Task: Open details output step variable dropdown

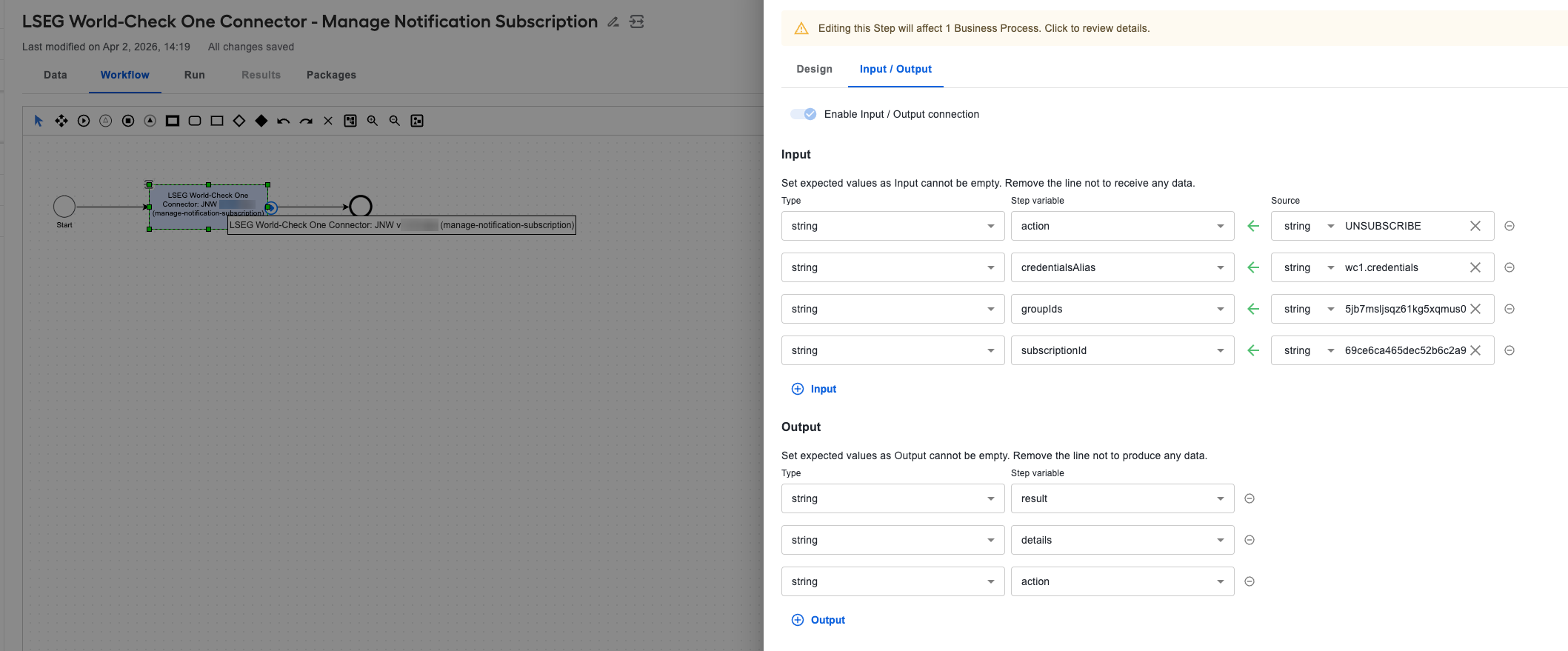Action: [1122, 540]
